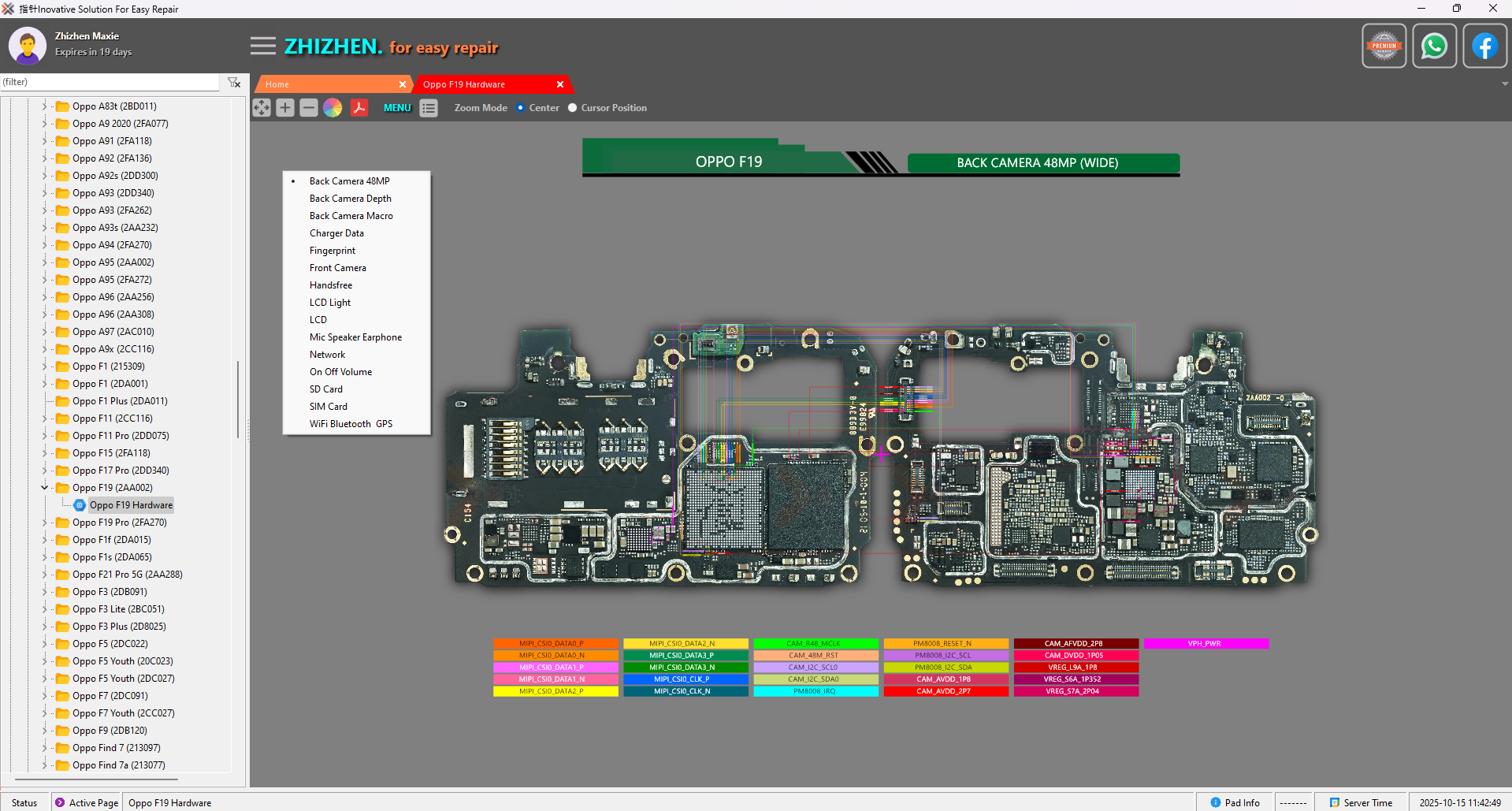Select the Center zoom mode radio button
Screen dimensions: 1512x811
tap(520, 108)
